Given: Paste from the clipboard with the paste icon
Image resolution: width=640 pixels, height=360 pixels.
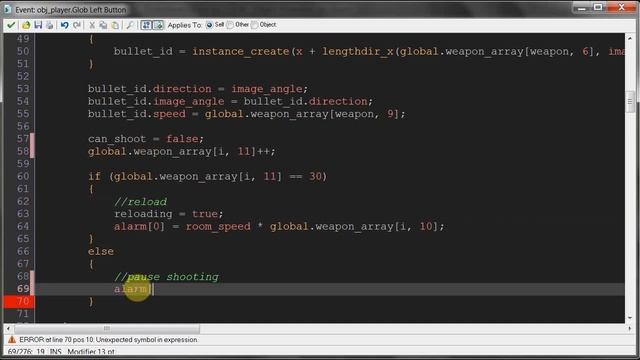Looking at the screenshot, I should (115, 25).
